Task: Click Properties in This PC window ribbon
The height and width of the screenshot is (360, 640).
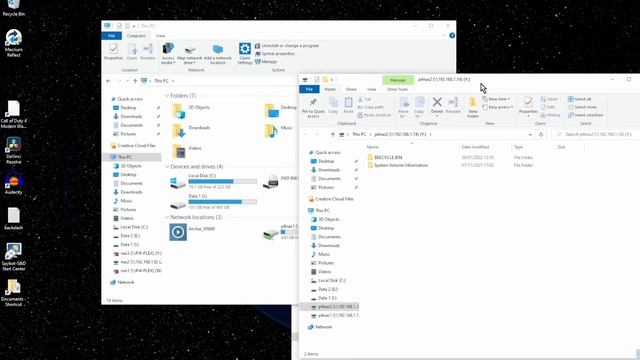Action: pos(113,52)
